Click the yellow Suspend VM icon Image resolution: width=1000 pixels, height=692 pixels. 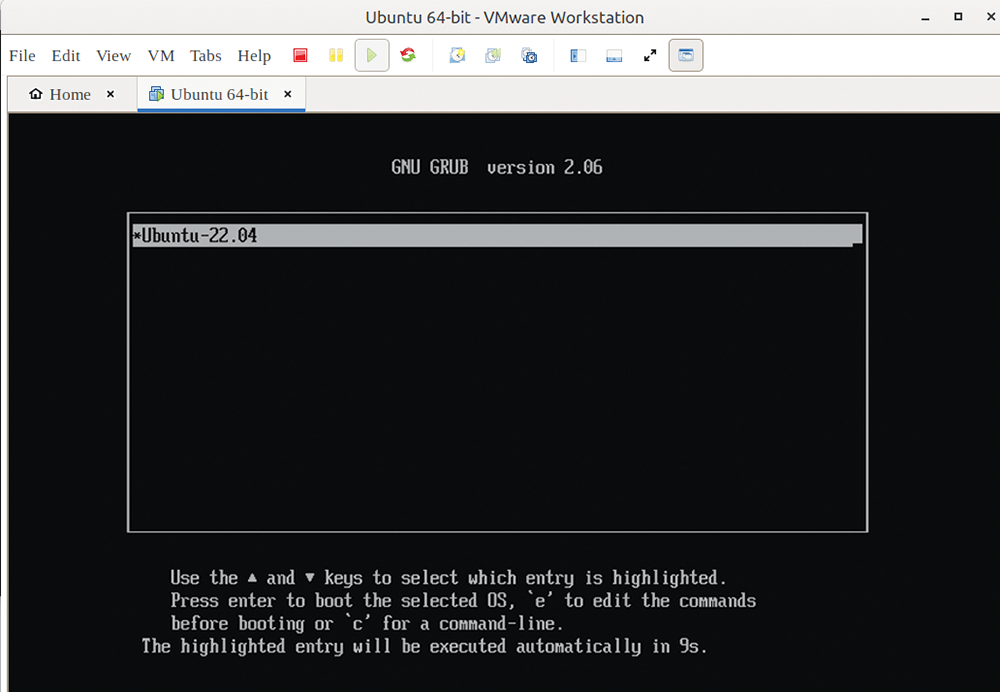point(336,55)
